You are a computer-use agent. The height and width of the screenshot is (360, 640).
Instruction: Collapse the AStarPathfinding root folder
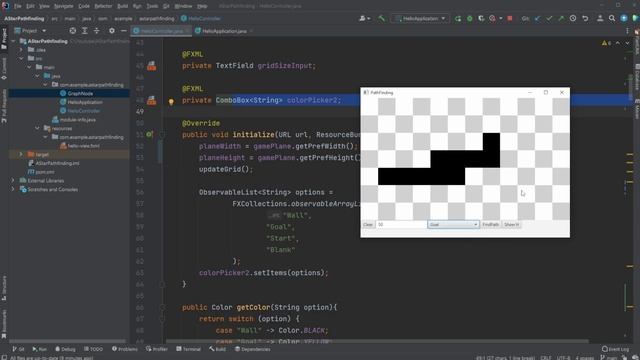coord(13,41)
